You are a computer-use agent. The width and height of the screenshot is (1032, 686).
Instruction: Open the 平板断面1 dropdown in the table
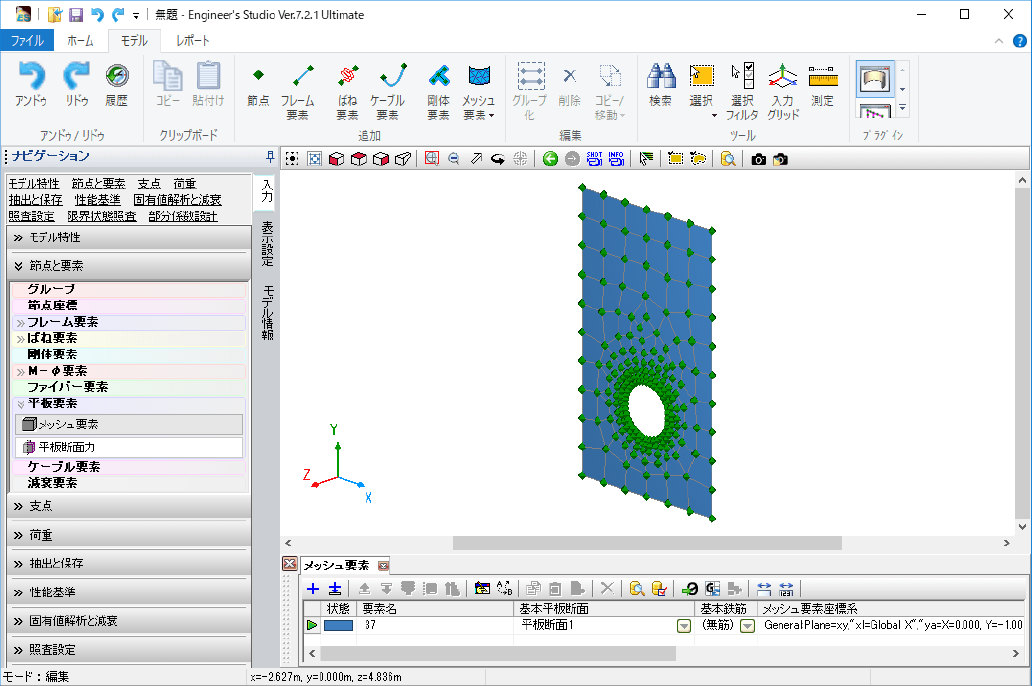pyautogui.click(x=684, y=626)
